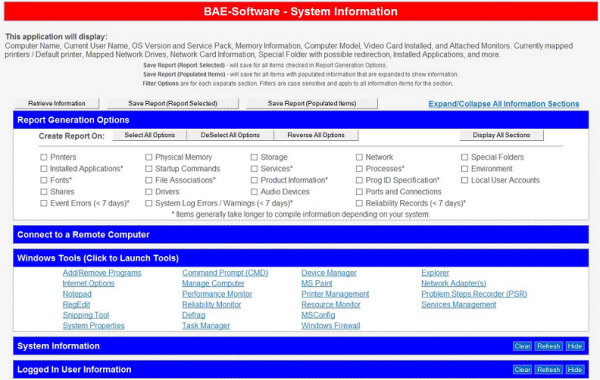This screenshot has height=380, width=600.
Task: Tick the Product Information checkbox
Action: click(x=254, y=180)
